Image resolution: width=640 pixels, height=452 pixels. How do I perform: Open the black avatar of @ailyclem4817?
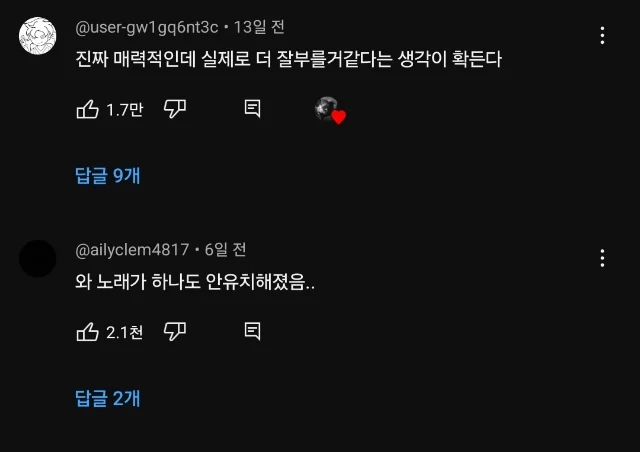[38, 258]
